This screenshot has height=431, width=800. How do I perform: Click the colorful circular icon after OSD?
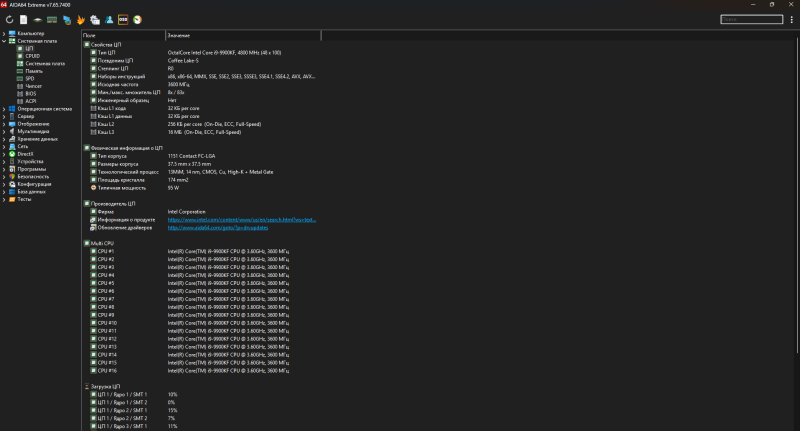[x=137, y=19]
